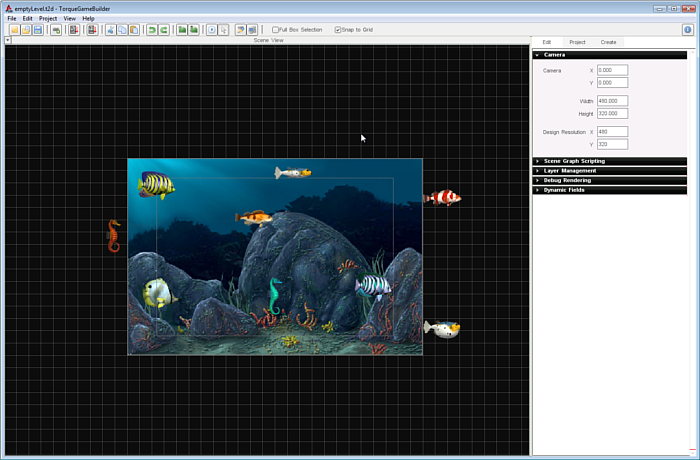700x460 pixels.
Task: Open the Project tab in the side panel
Action: [x=577, y=42]
